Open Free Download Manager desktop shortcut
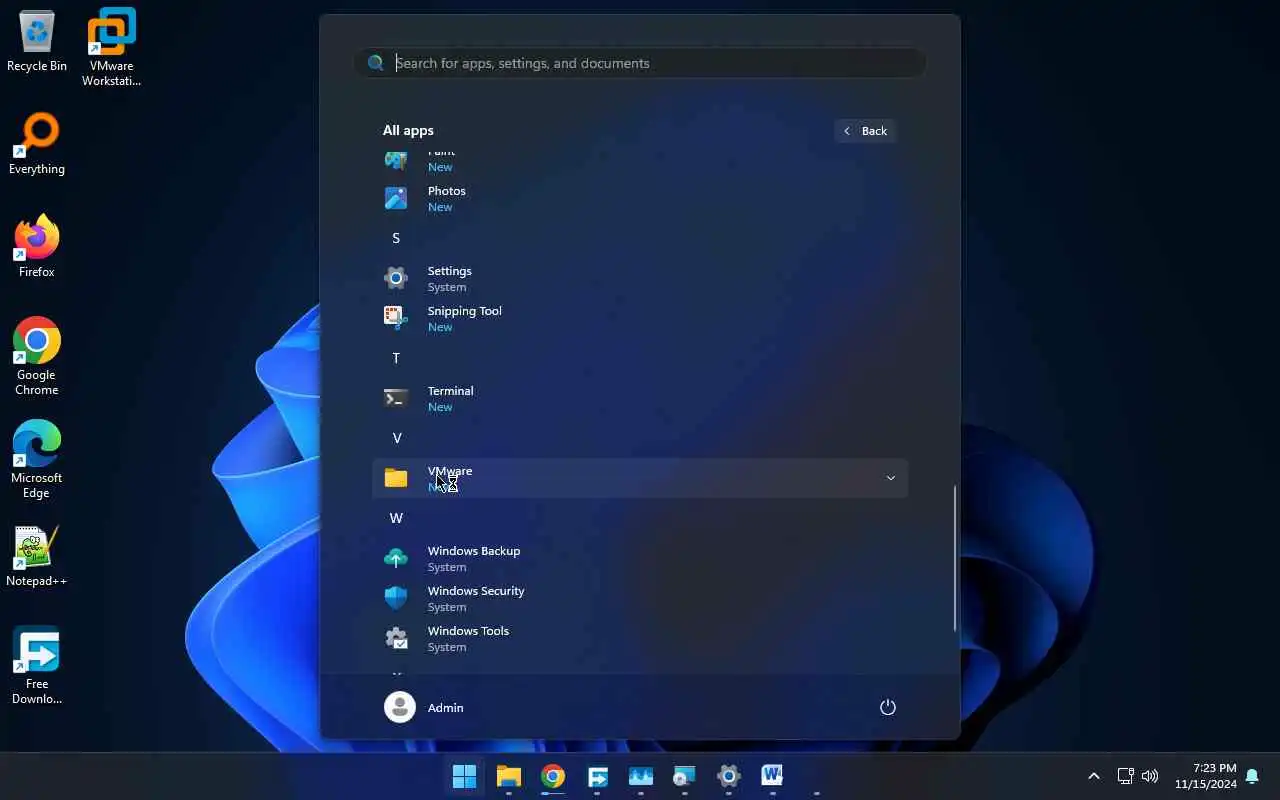 (x=37, y=666)
